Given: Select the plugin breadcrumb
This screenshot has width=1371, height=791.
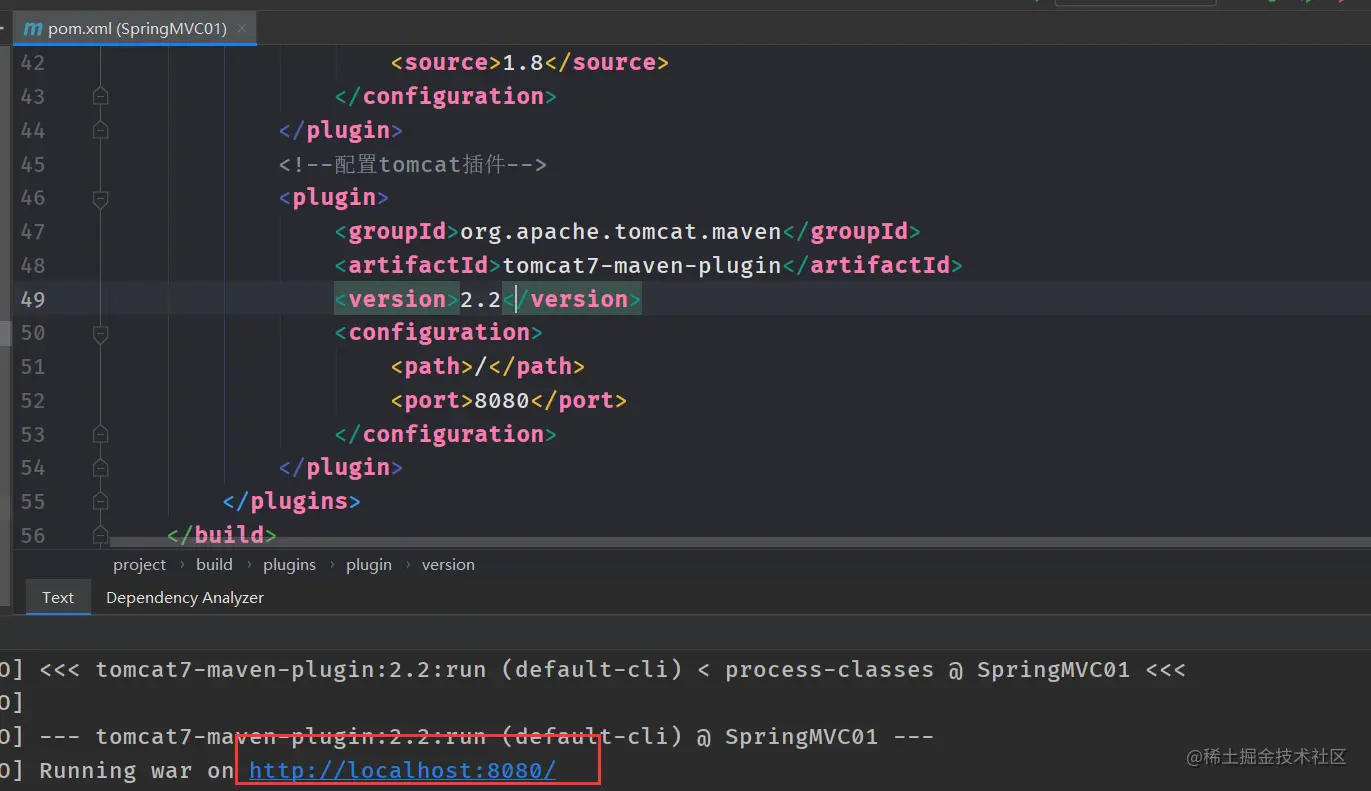Looking at the screenshot, I should [x=369, y=564].
